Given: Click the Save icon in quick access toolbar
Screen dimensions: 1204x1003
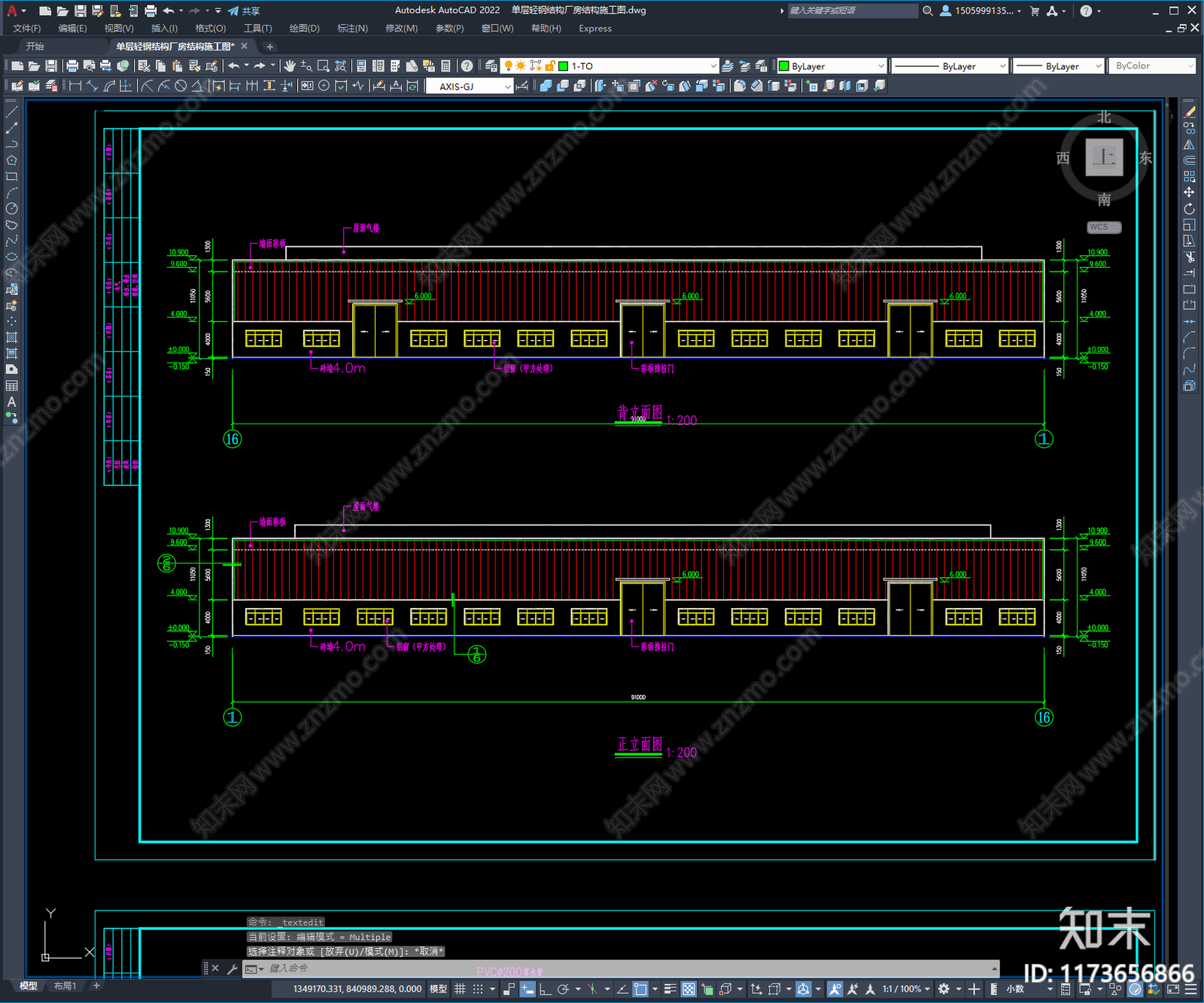Looking at the screenshot, I should pyautogui.click(x=80, y=11).
